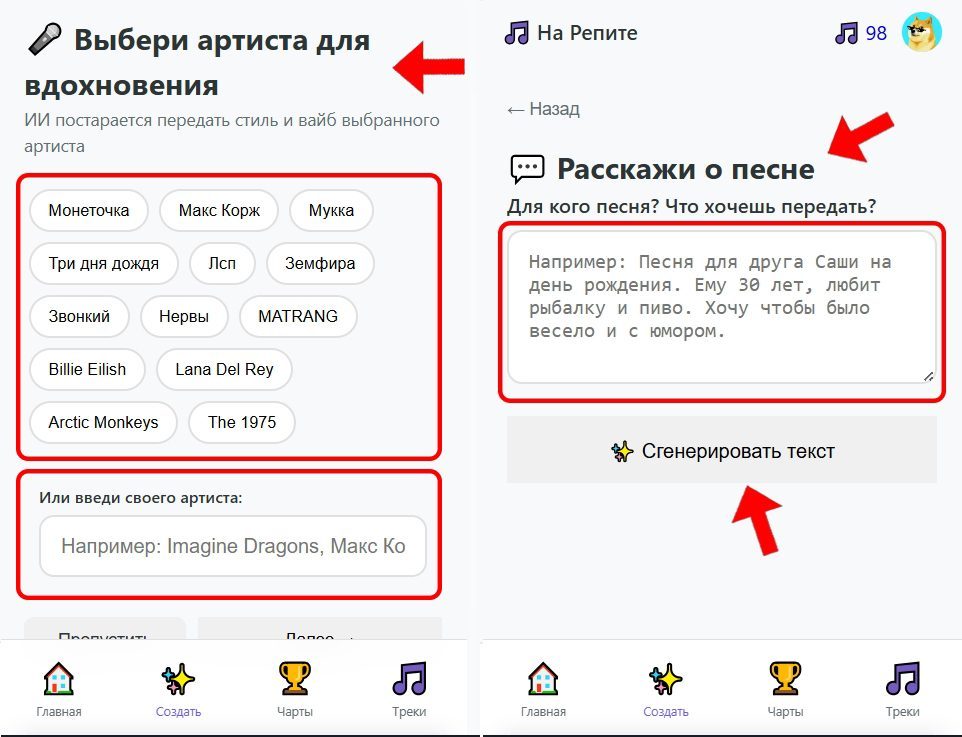The width and height of the screenshot is (962, 737).
Task: Choose Макс Корж as inspiration artist
Action: coord(219,211)
